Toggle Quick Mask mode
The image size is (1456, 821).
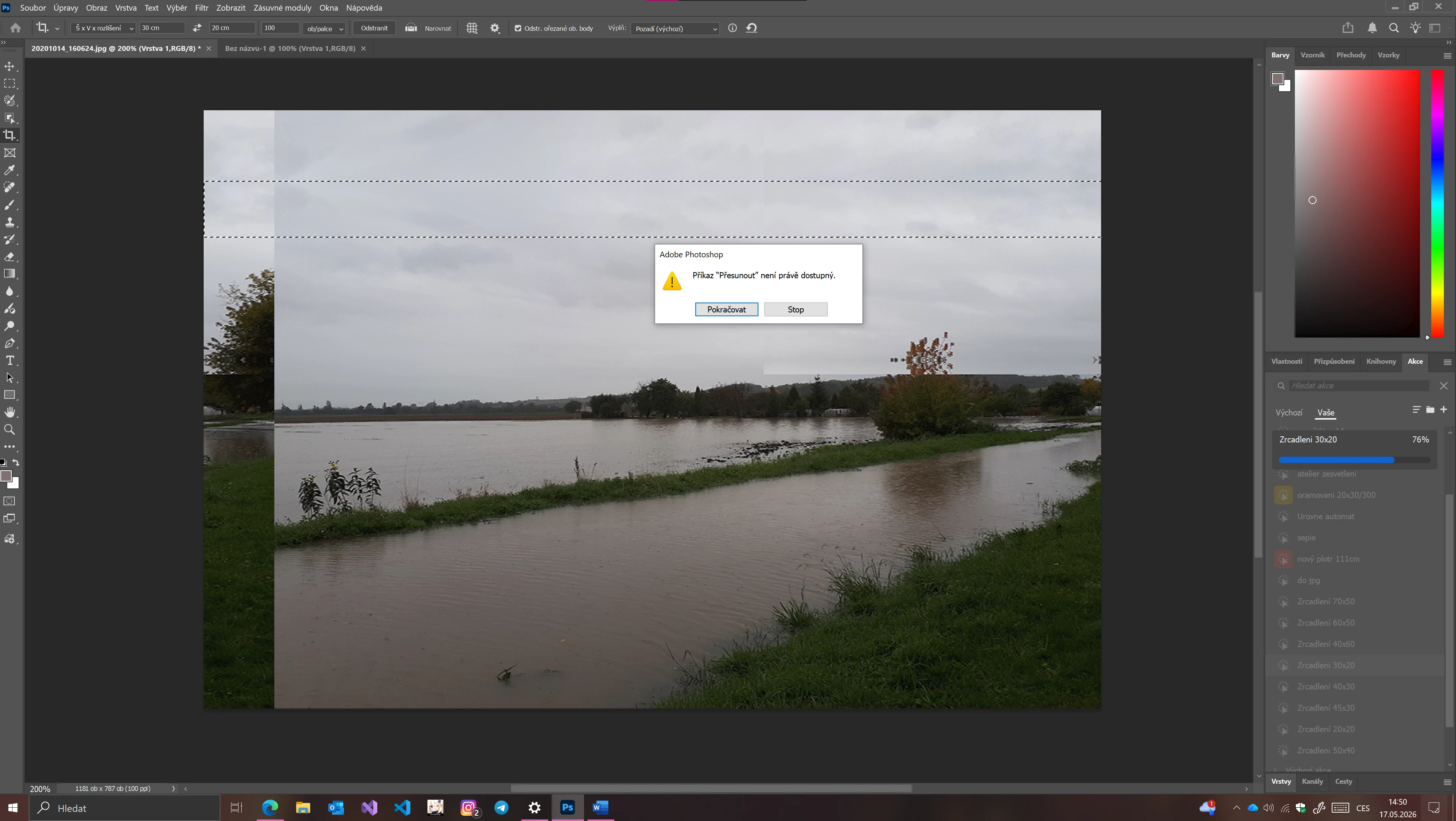(9, 501)
